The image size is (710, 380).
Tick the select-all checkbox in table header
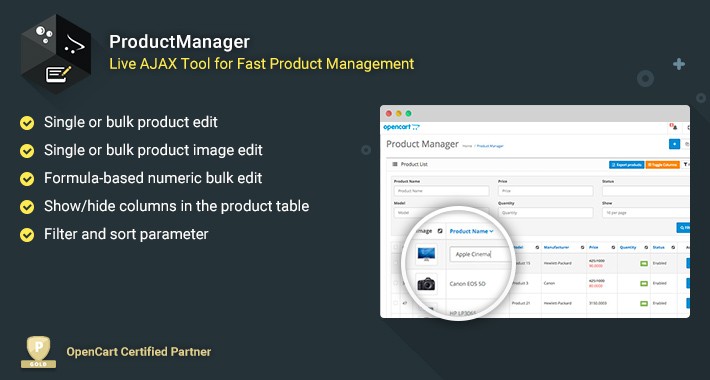(395, 247)
